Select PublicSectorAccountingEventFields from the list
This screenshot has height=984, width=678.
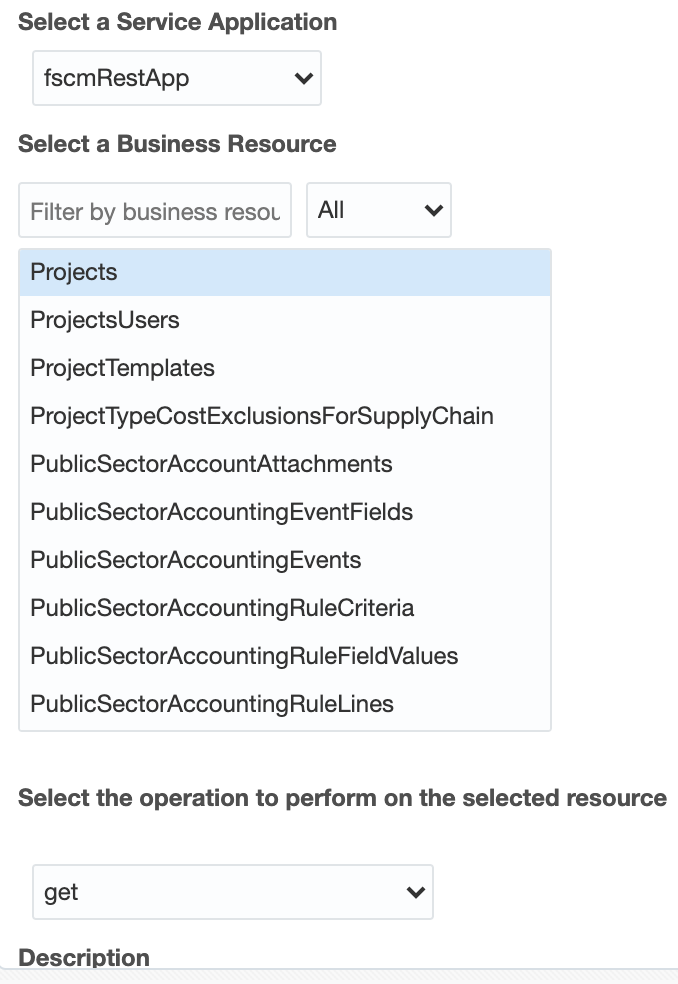click(221, 512)
